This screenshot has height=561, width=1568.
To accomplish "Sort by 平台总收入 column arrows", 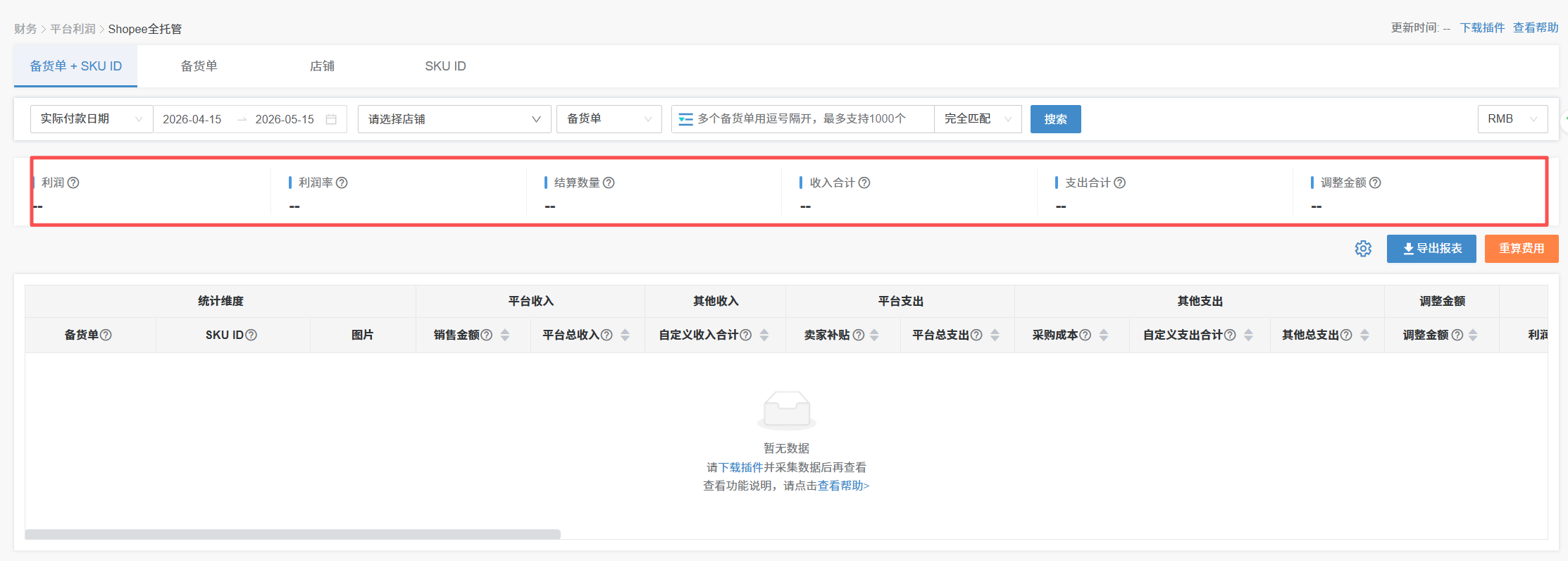I will coord(625,335).
